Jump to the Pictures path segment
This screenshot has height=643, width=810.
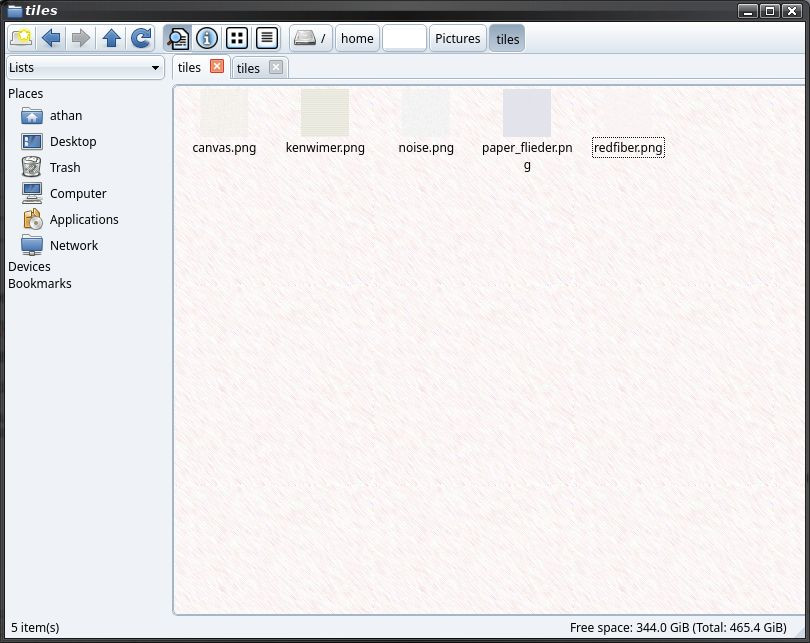(x=458, y=38)
